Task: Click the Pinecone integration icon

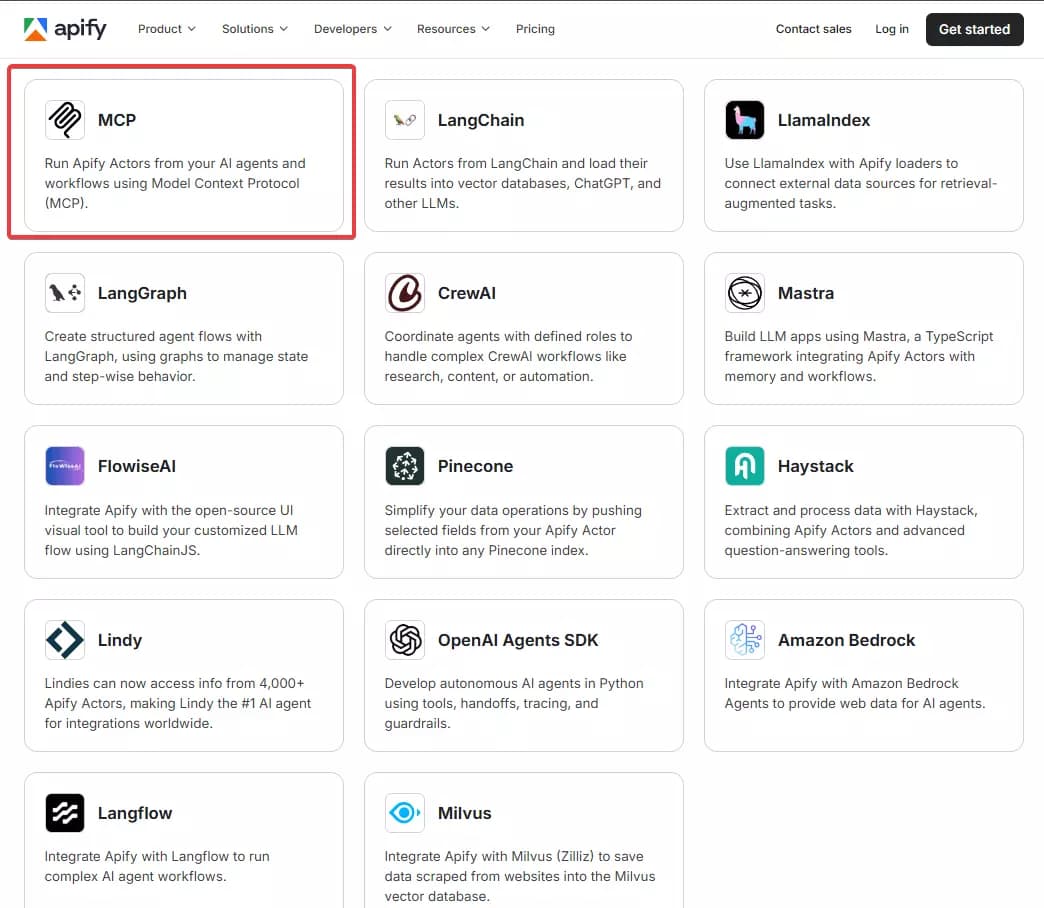Action: tap(404, 466)
